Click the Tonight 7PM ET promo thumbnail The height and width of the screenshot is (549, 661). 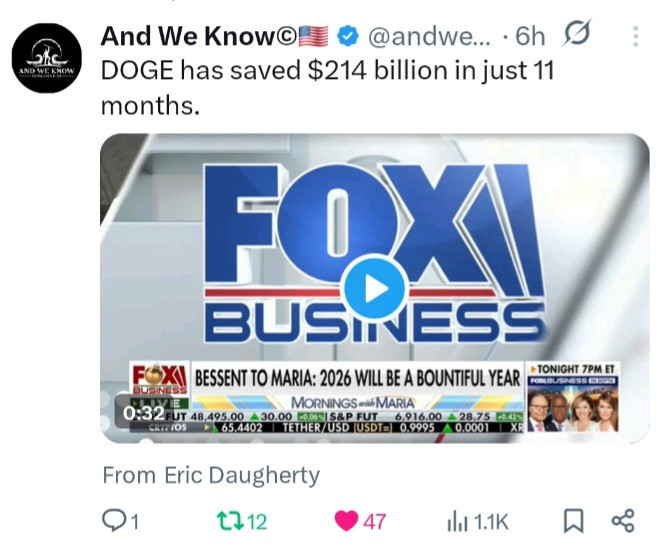click(572, 398)
